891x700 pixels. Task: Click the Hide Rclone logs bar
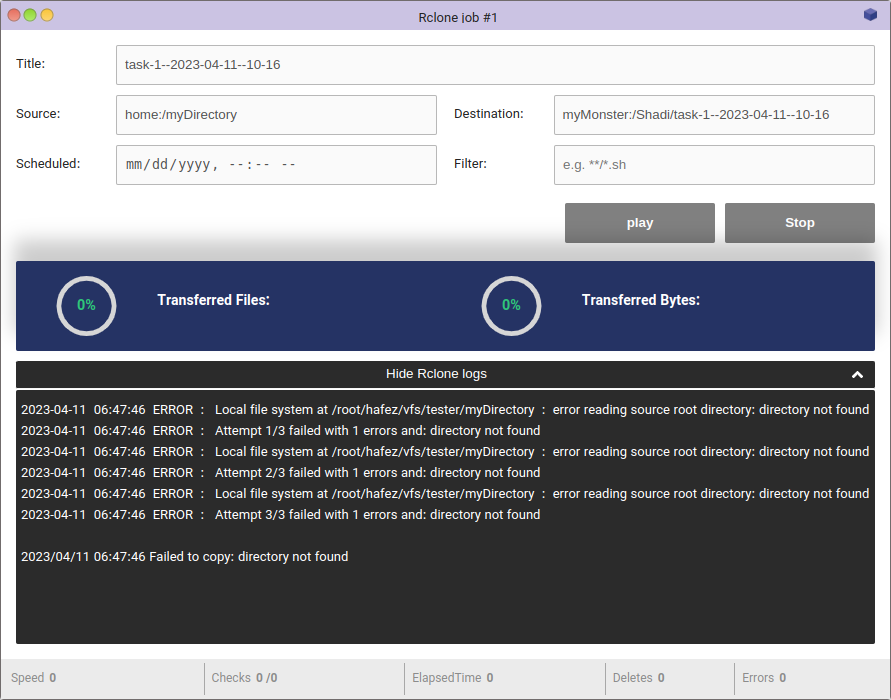coord(436,374)
